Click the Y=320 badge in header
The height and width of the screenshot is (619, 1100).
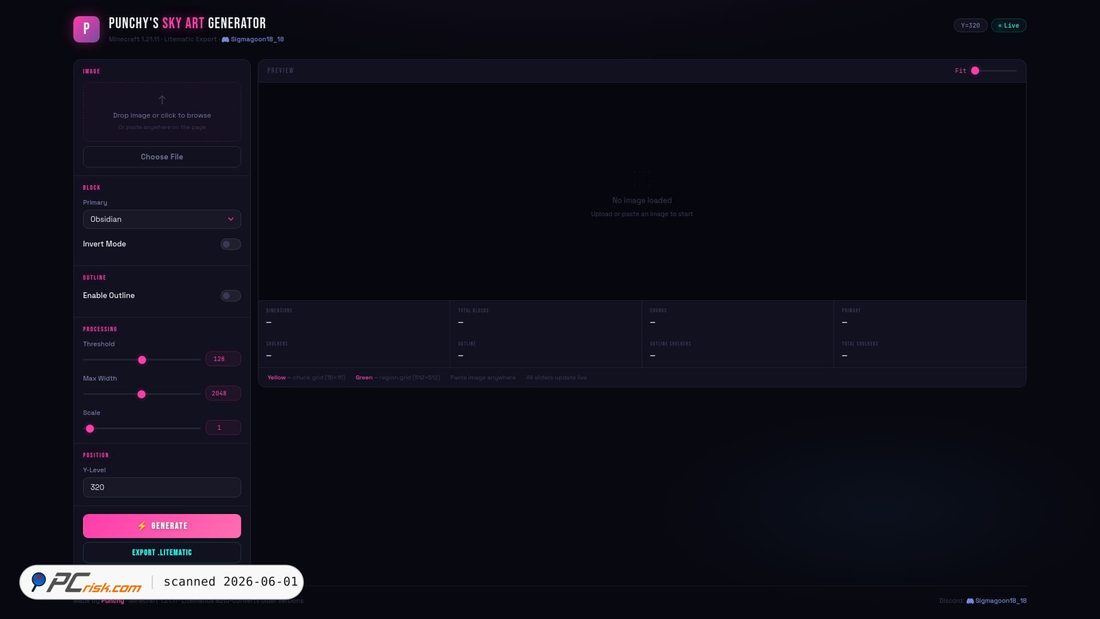point(970,25)
